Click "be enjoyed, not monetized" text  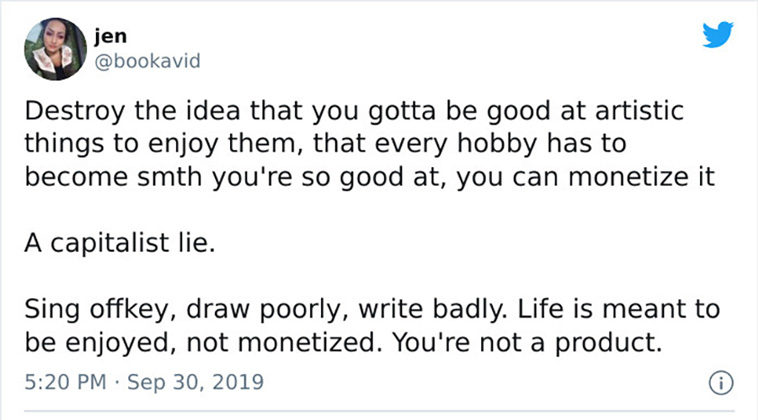(200, 342)
